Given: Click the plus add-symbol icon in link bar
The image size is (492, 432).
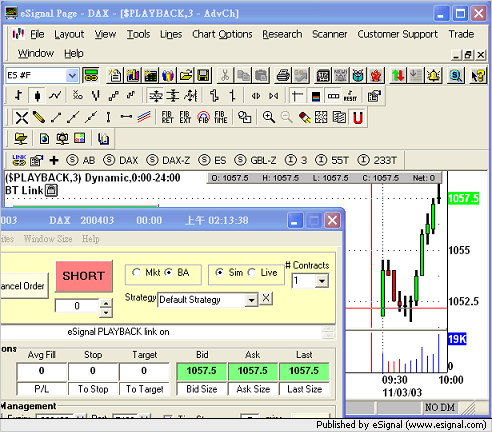Looking at the screenshot, I should click(54, 160).
